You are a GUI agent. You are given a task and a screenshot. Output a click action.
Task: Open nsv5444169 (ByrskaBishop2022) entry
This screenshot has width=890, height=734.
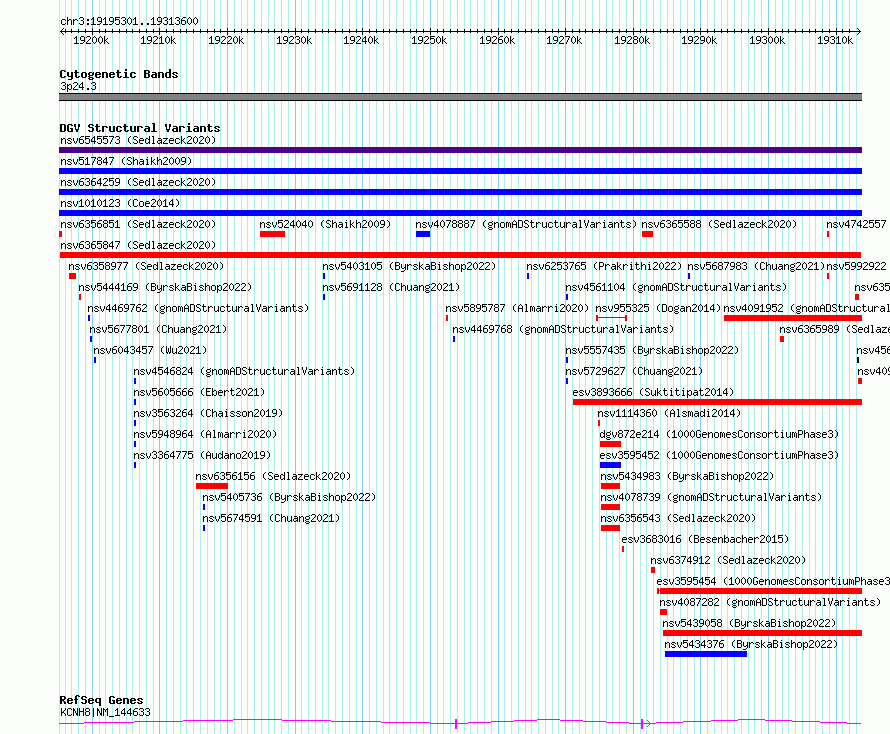pos(165,287)
